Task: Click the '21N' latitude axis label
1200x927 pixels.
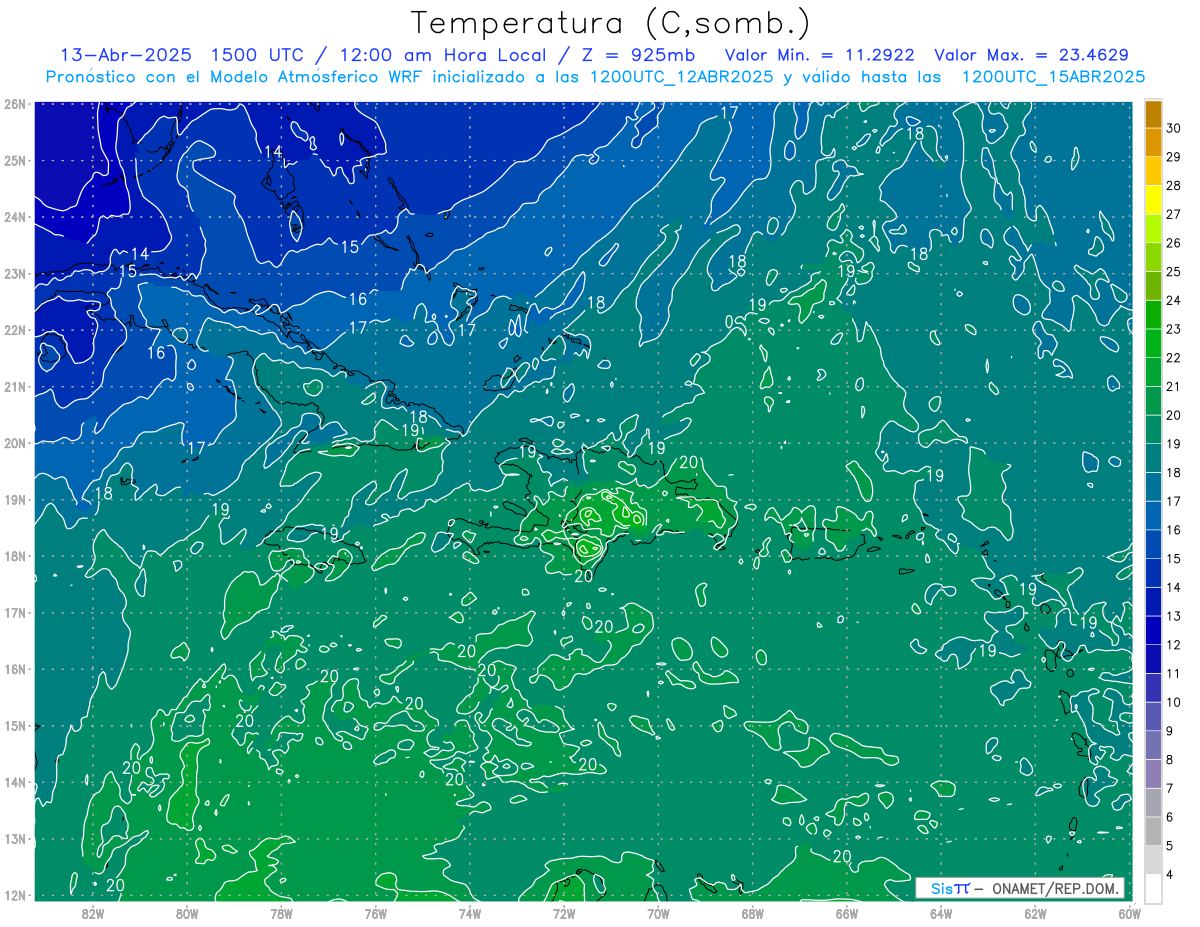Action: click(15, 386)
